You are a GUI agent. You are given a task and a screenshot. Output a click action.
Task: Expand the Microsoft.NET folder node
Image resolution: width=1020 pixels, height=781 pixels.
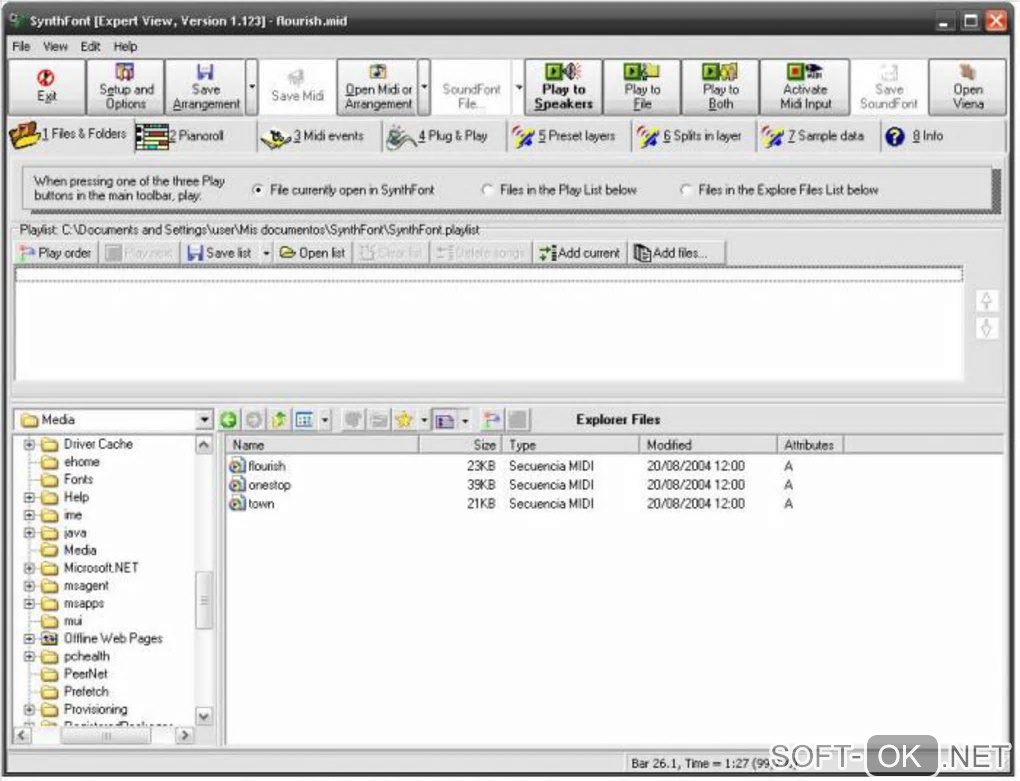29,568
